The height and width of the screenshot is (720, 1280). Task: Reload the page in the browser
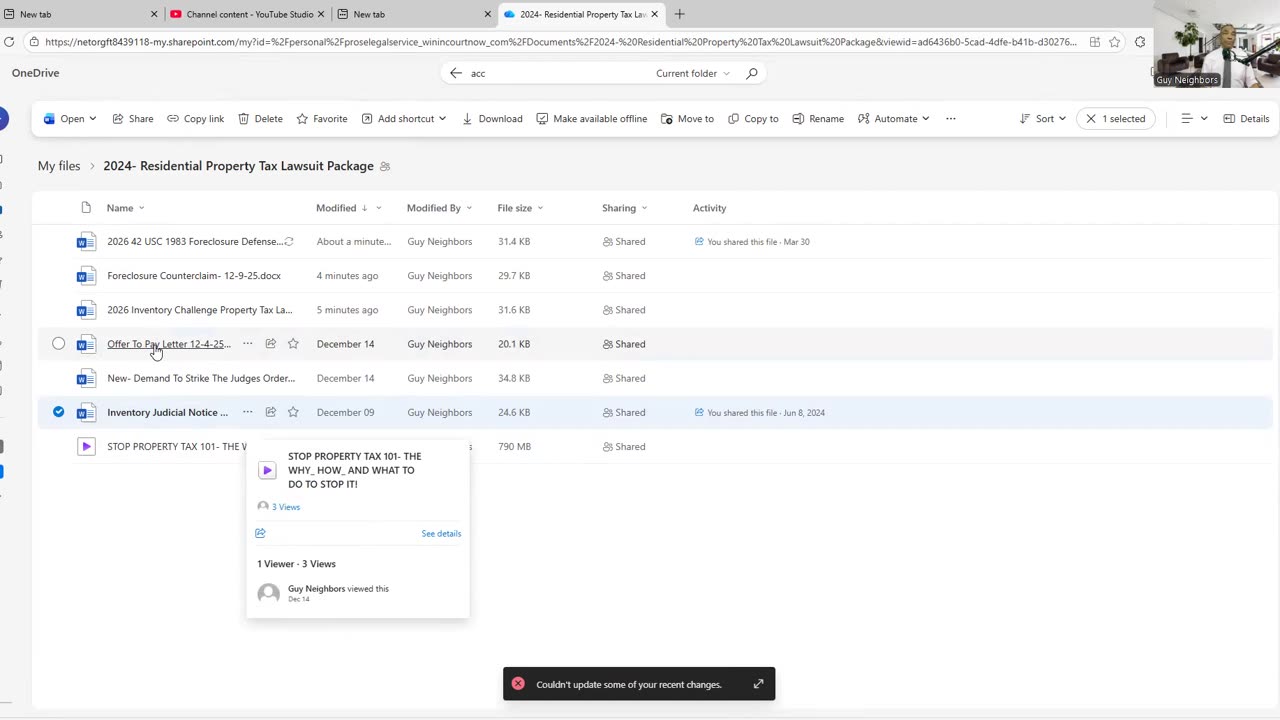9,42
